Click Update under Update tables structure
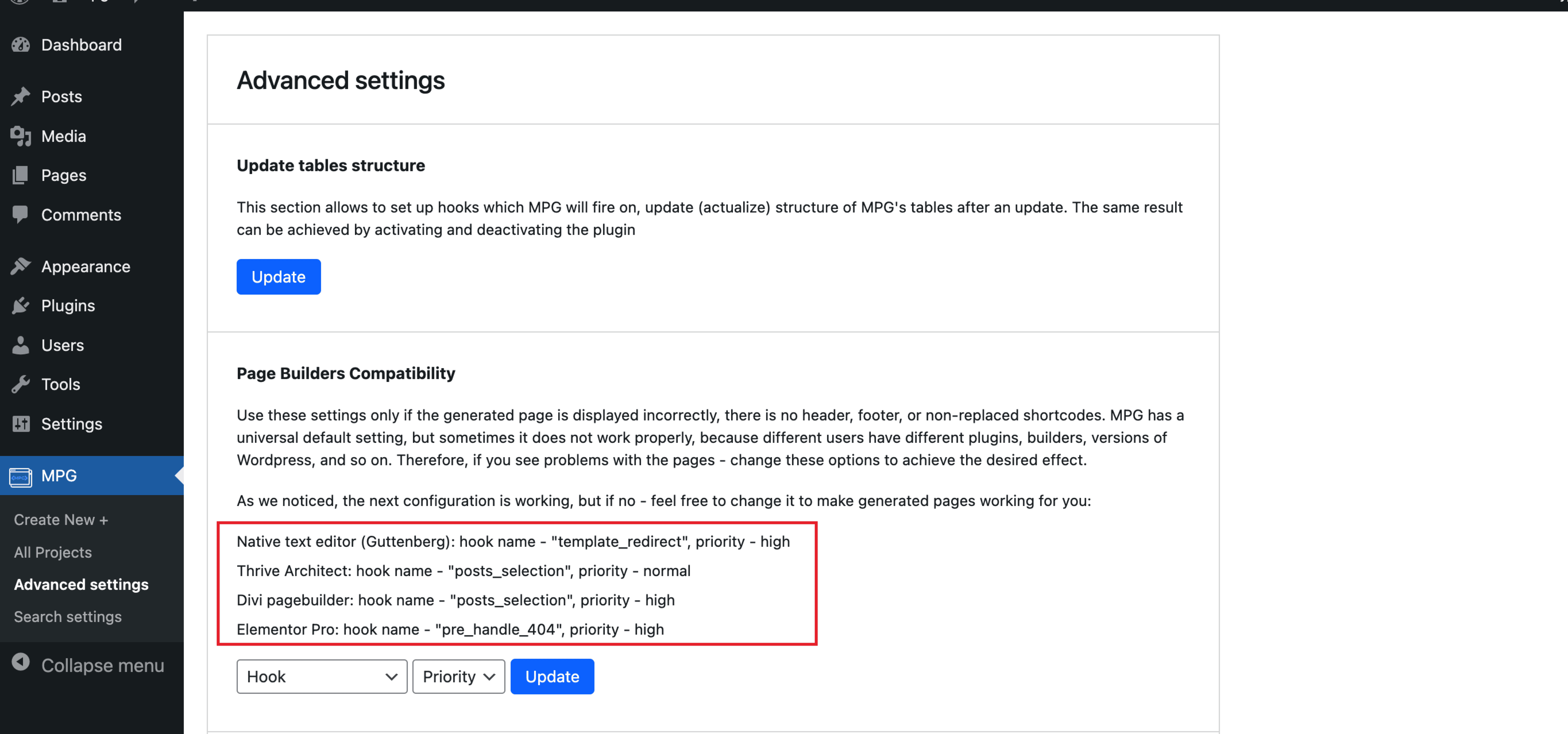This screenshot has height=734, width=1568. click(278, 276)
